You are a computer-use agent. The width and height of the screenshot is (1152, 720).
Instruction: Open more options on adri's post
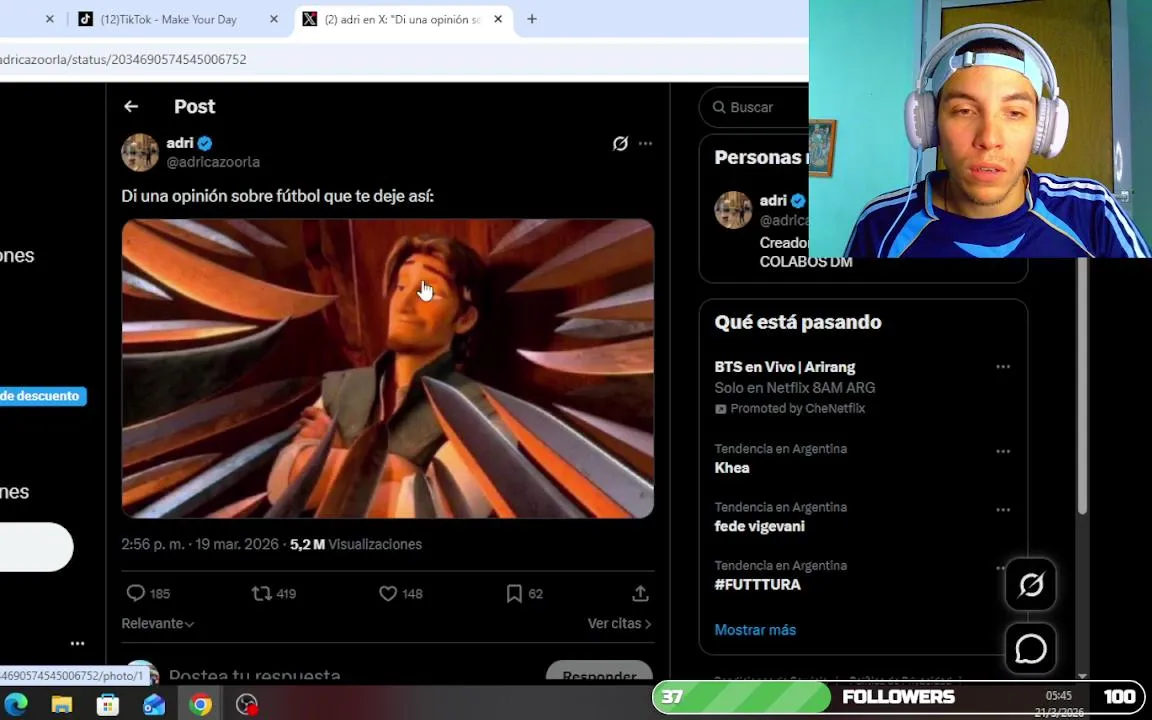(x=645, y=143)
